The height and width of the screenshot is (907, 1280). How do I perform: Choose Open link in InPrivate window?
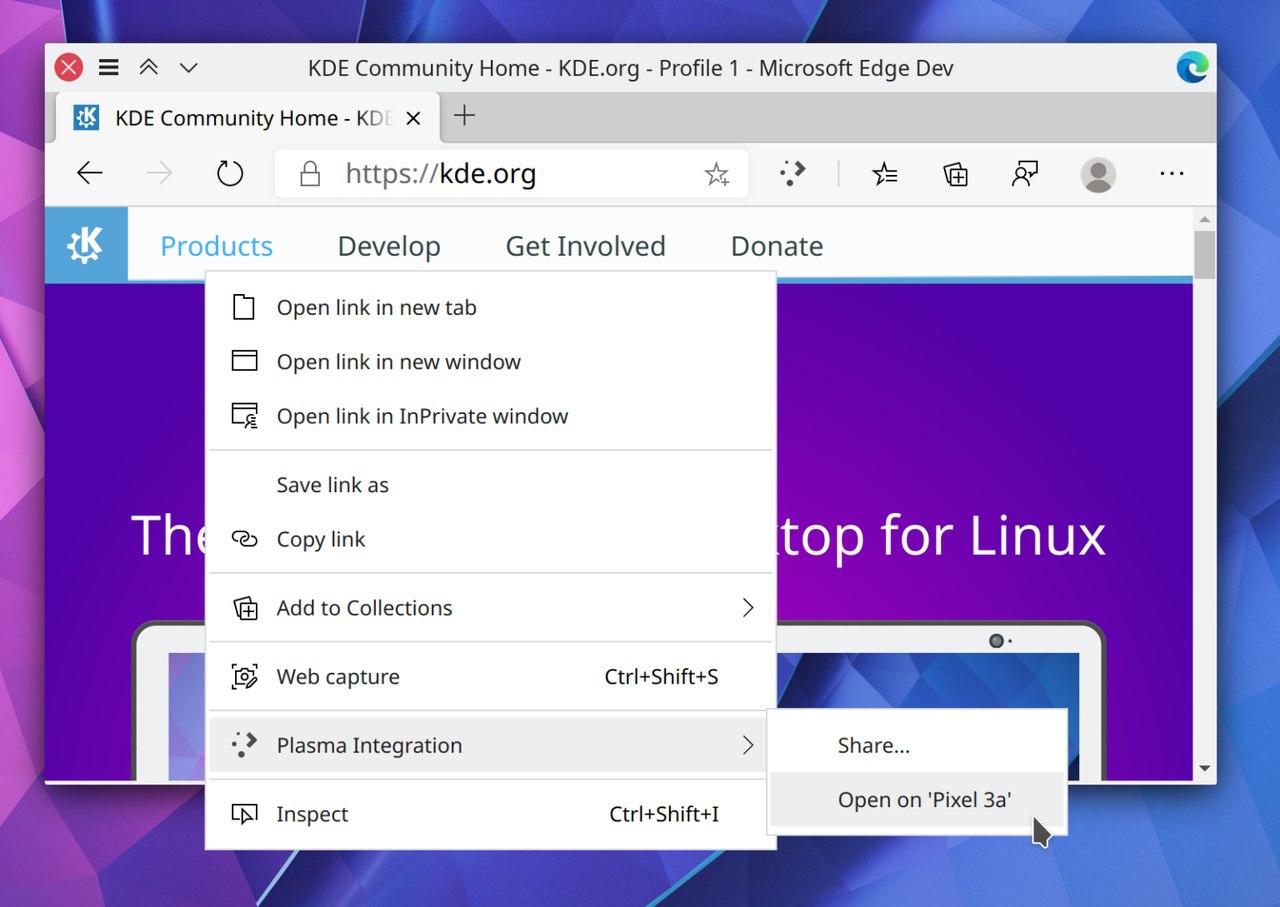point(491,416)
